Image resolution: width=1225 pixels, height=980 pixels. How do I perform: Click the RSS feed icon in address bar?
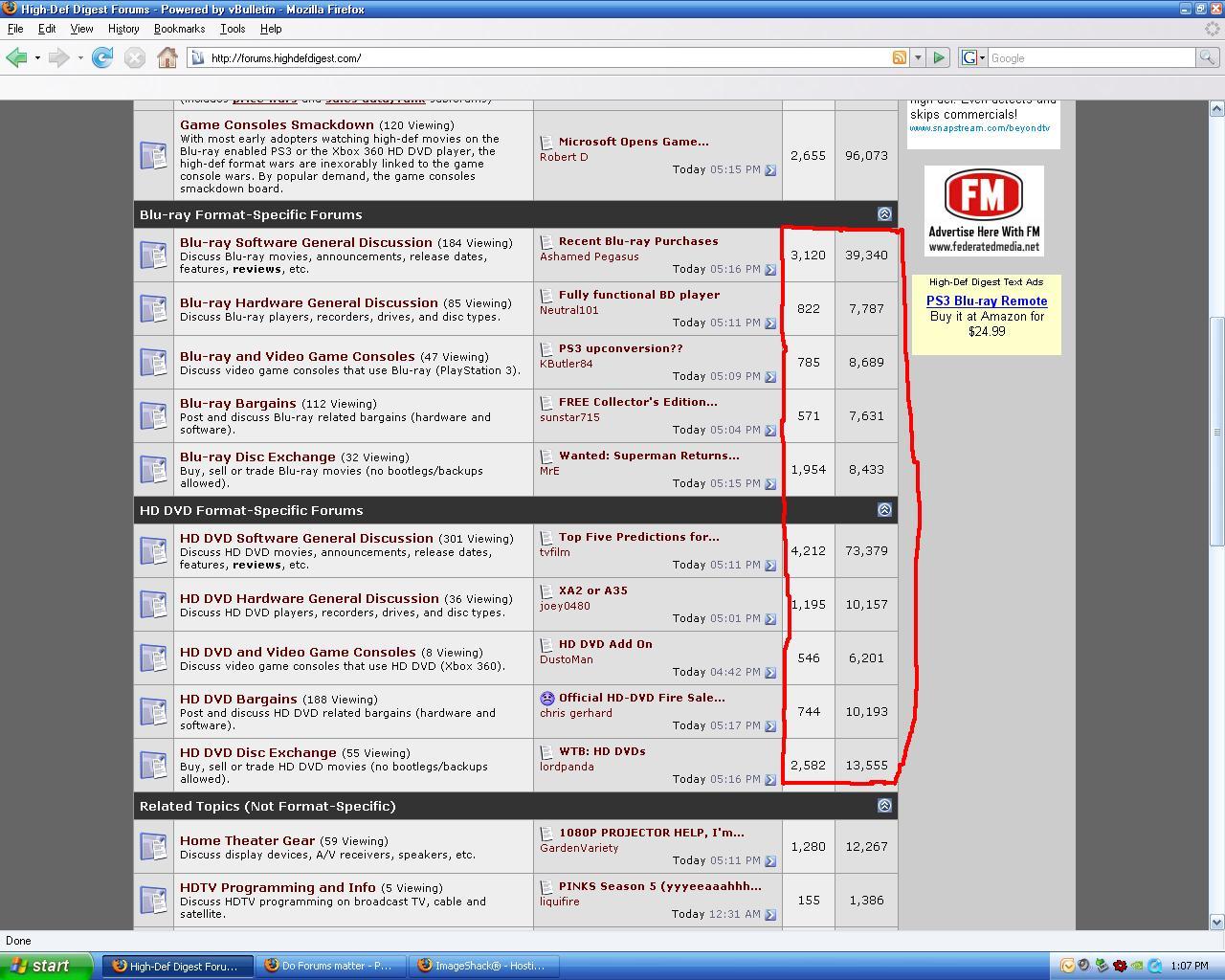coord(899,57)
